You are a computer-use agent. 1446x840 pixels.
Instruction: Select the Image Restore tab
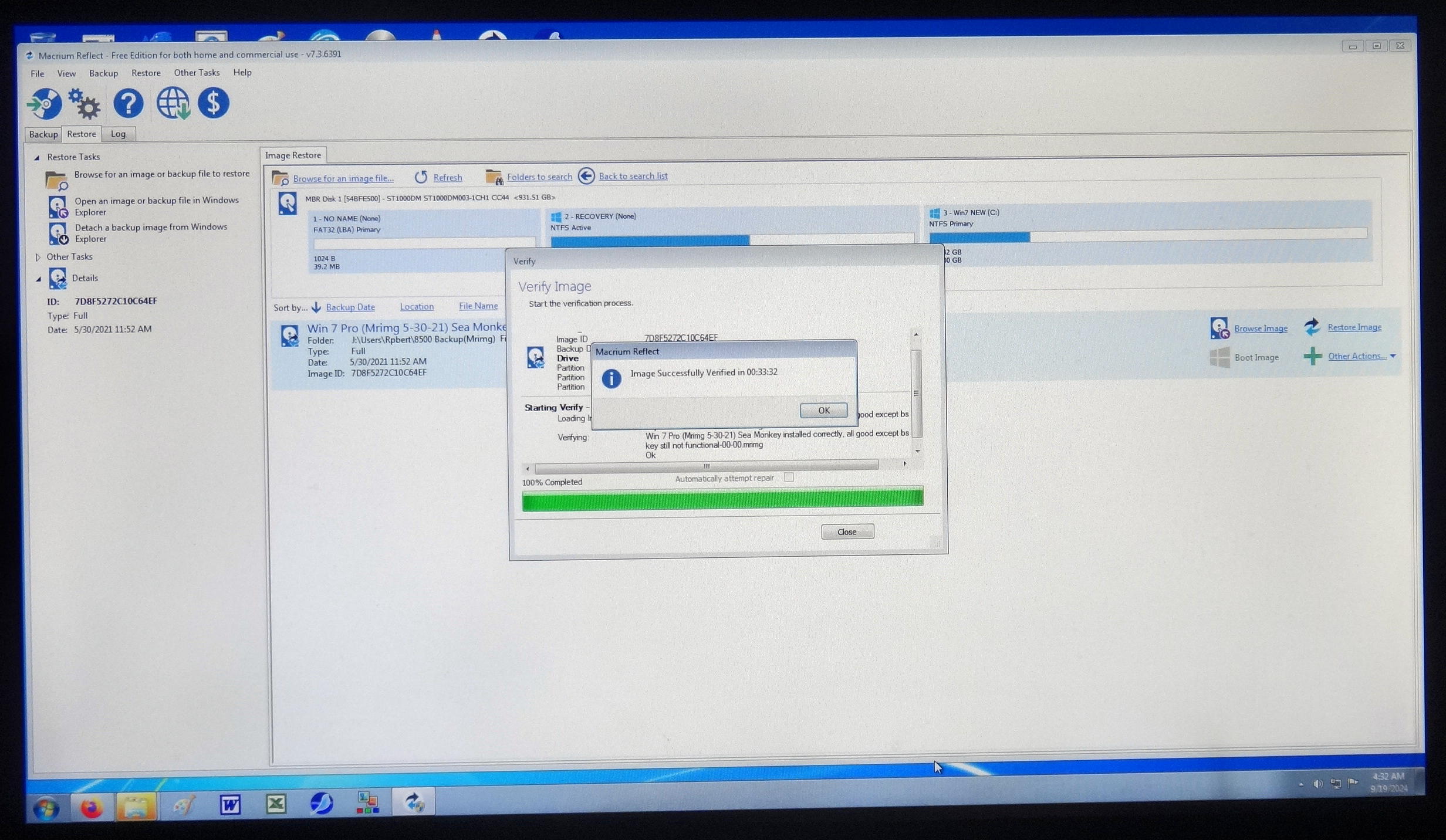coord(293,155)
